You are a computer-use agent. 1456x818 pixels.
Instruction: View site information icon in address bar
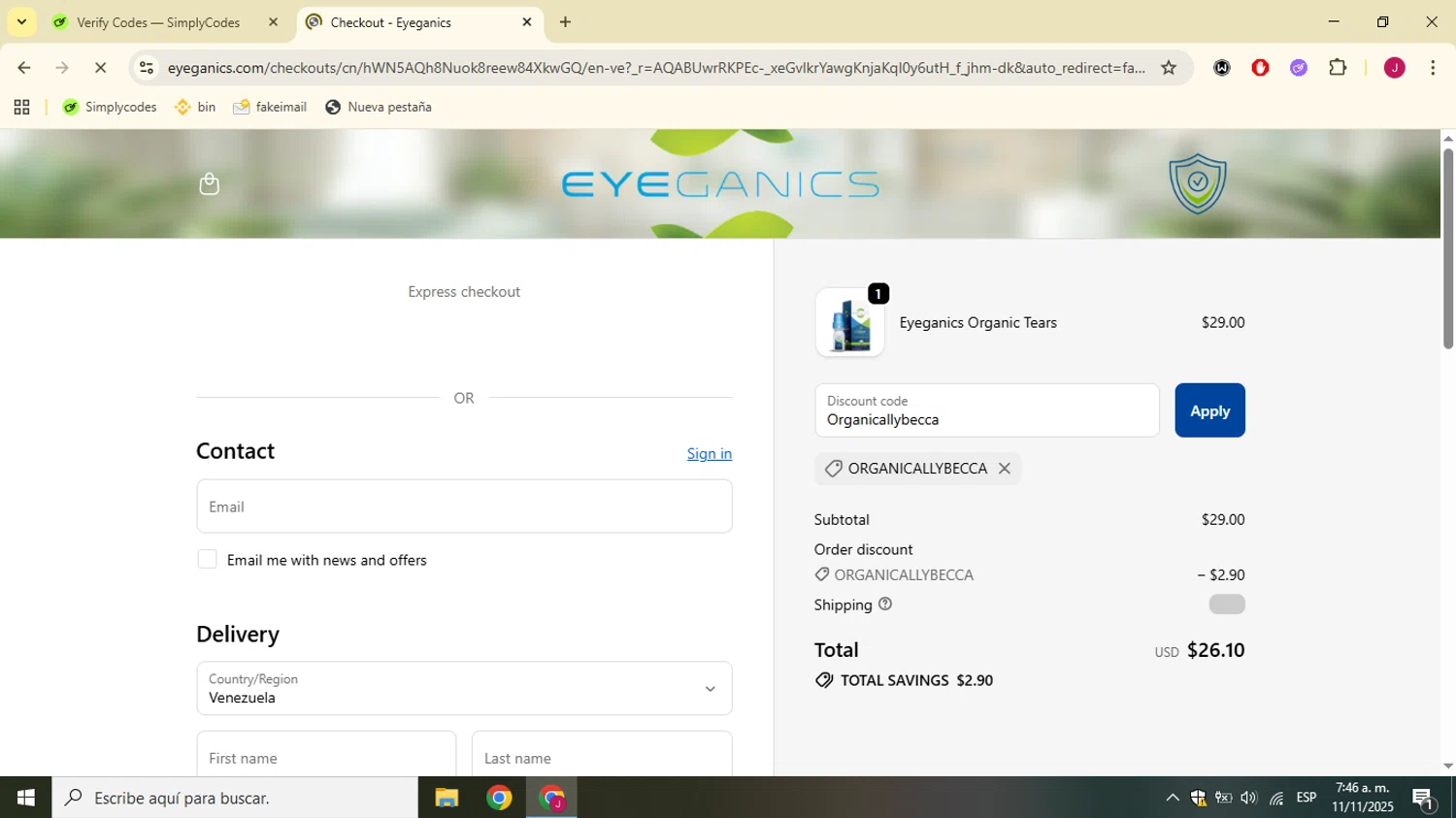(x=147, y=68)
